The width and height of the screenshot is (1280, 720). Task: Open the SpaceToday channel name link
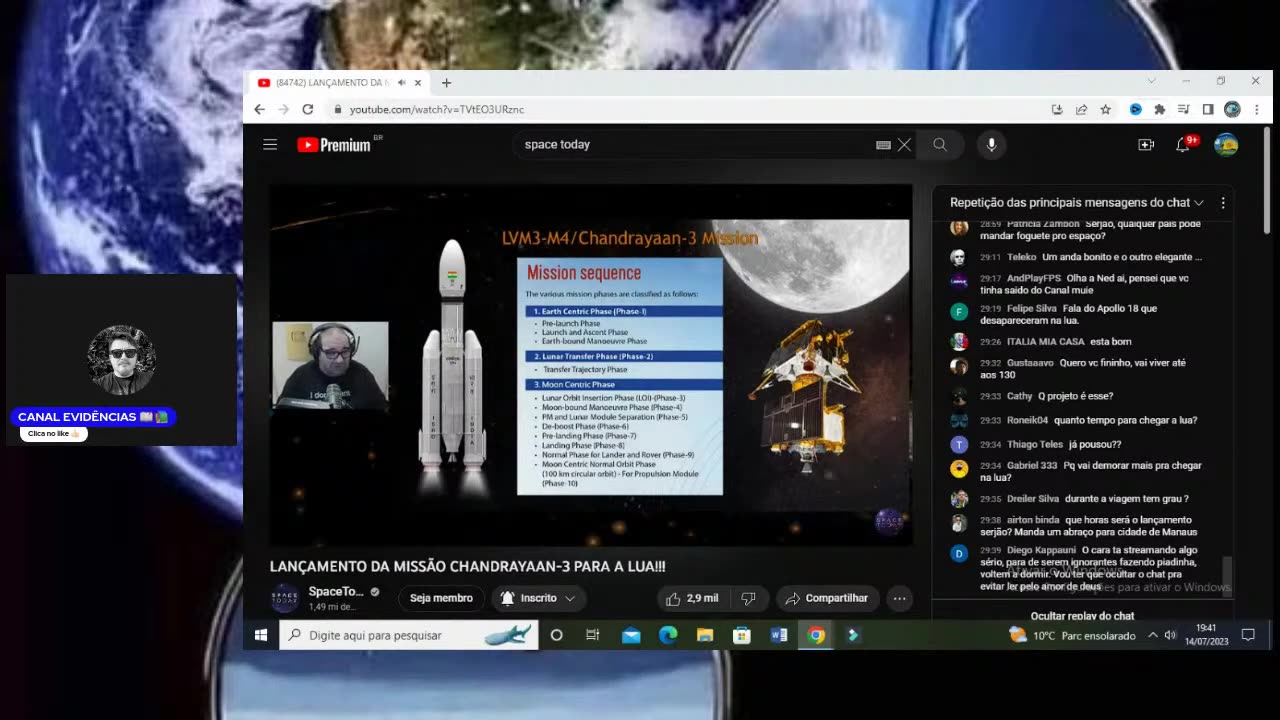(x=336, y=591)
